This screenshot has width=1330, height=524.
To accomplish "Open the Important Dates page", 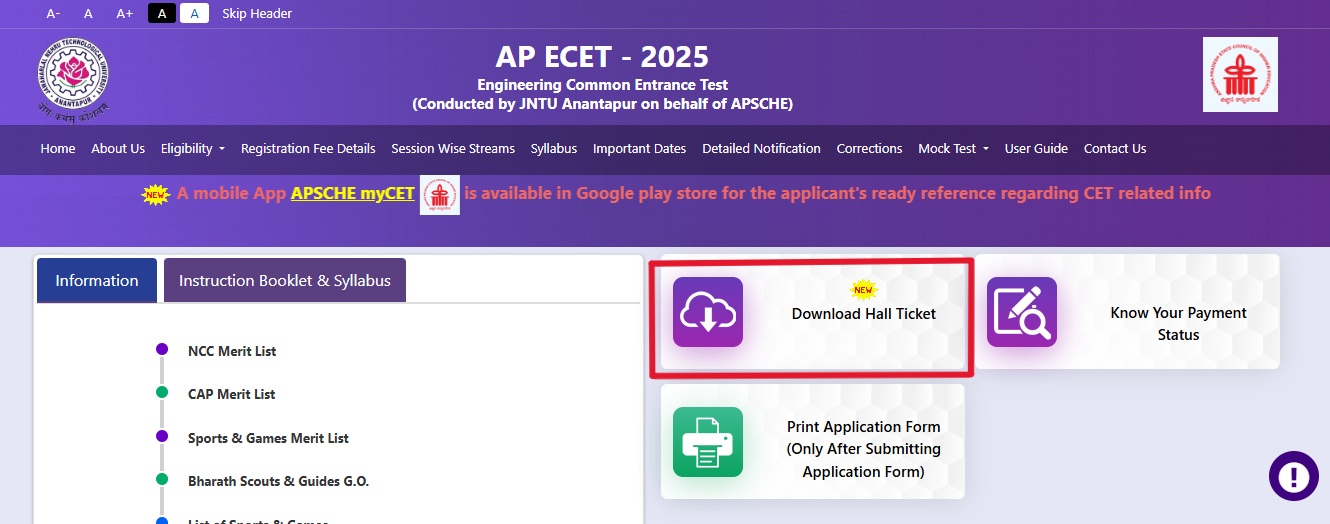I will click(x=640, y=148).
